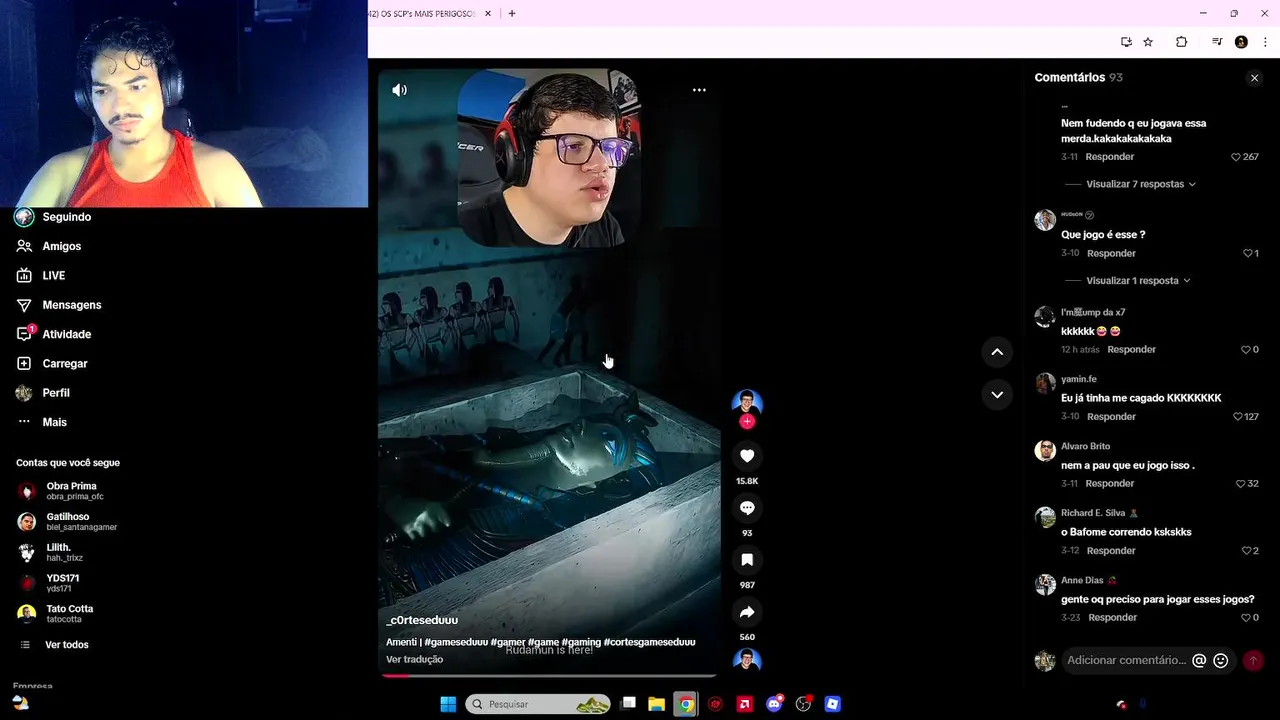Like the 'Que jogo é esse ?' comment
Image resolution: width=1280 pixels, height=720 pixels.
tap(1247, 254)
